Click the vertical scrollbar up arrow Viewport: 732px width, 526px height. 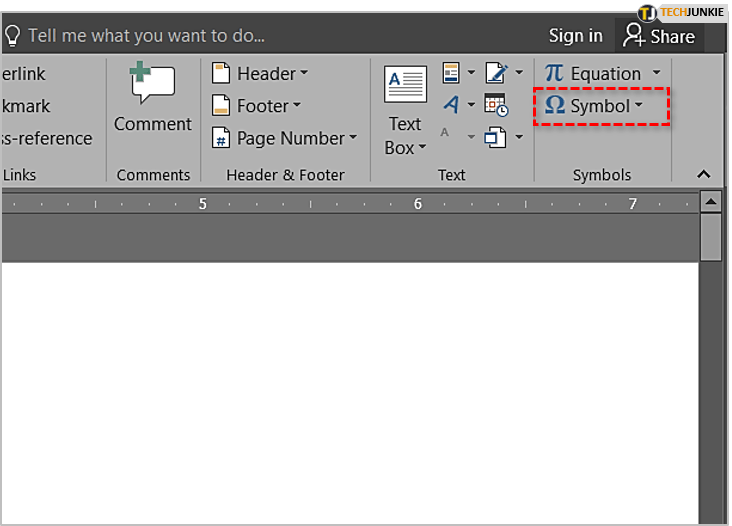click(x=711, y=202)
